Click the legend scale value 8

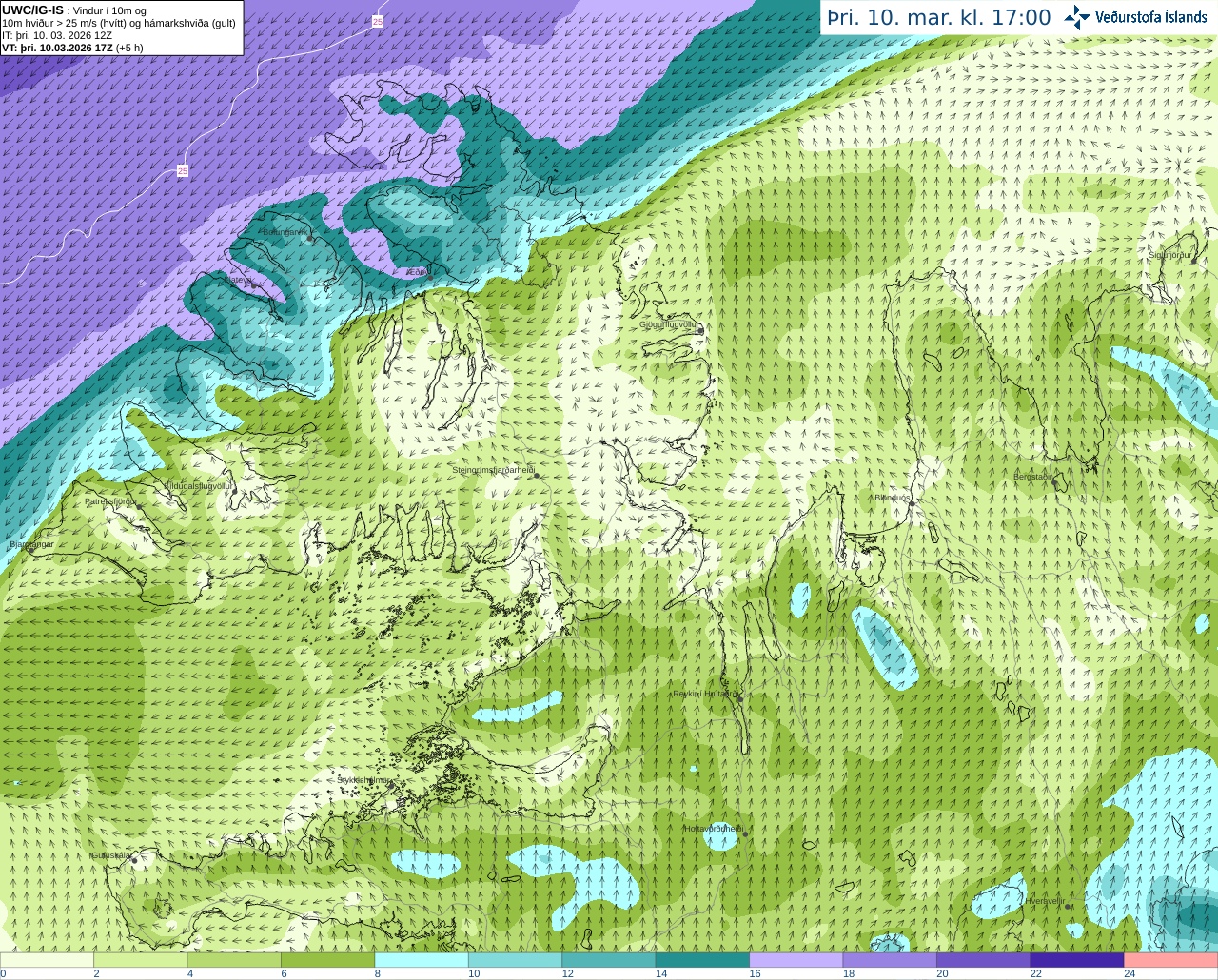(x=378, y=973)
